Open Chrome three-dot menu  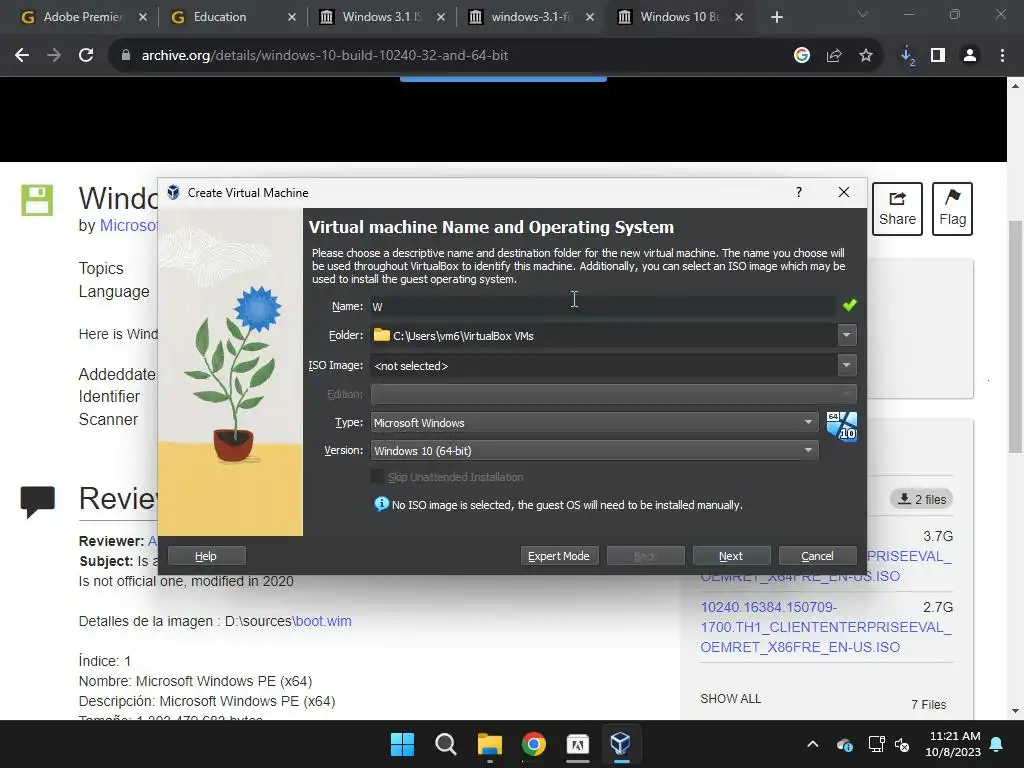coord(1002,56)
